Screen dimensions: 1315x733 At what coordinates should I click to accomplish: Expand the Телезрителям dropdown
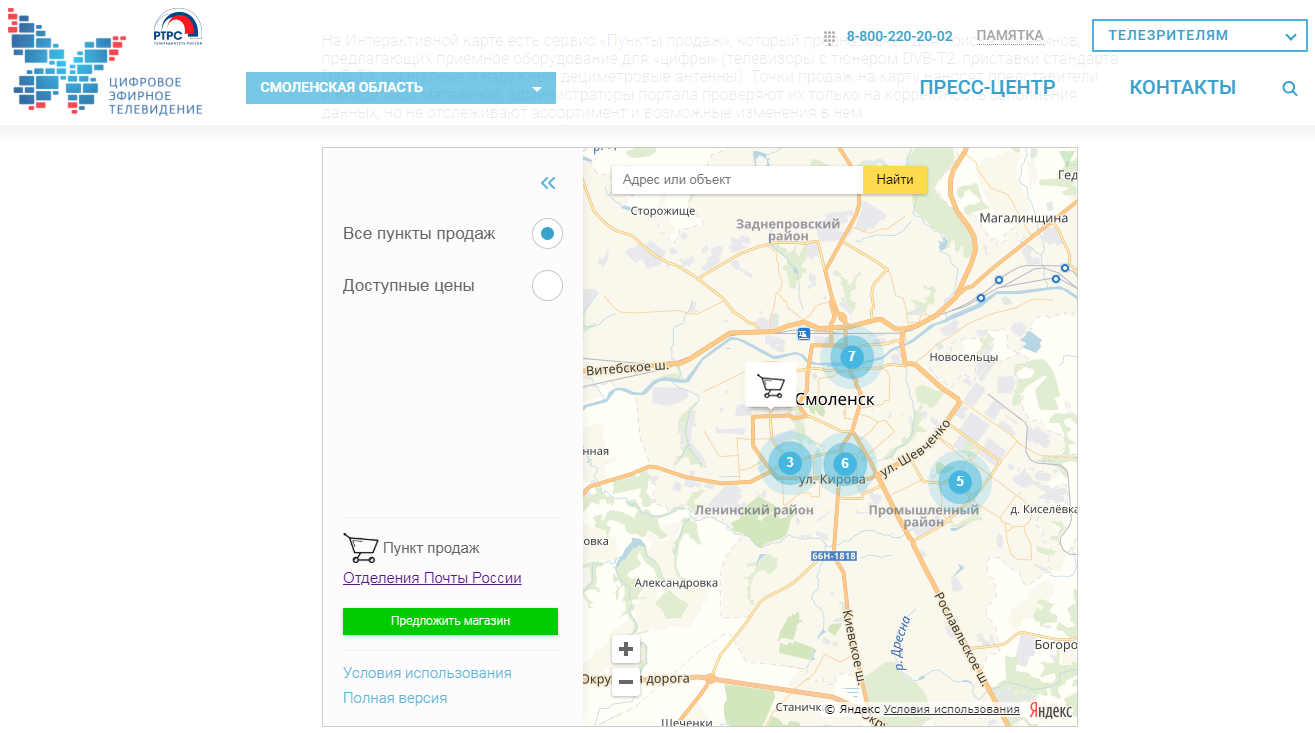pos(1200,35)
